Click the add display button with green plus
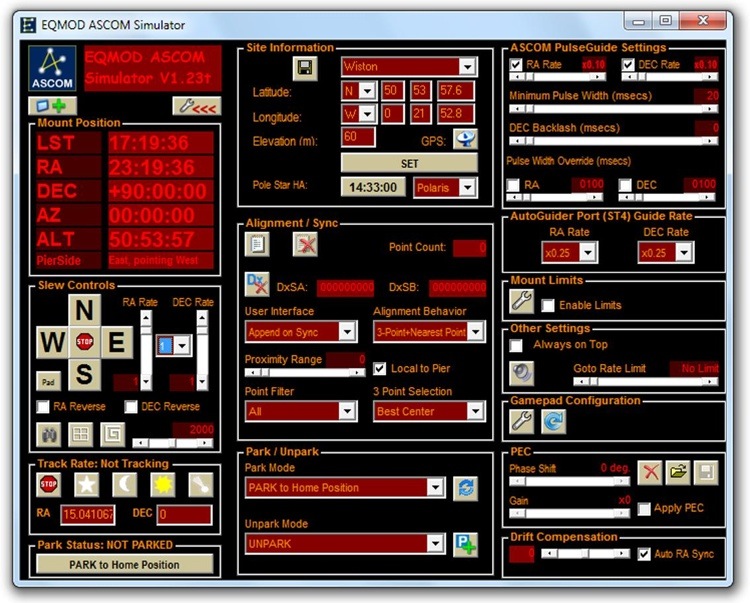This screenshot has height=603, width=750. point(52,106)
